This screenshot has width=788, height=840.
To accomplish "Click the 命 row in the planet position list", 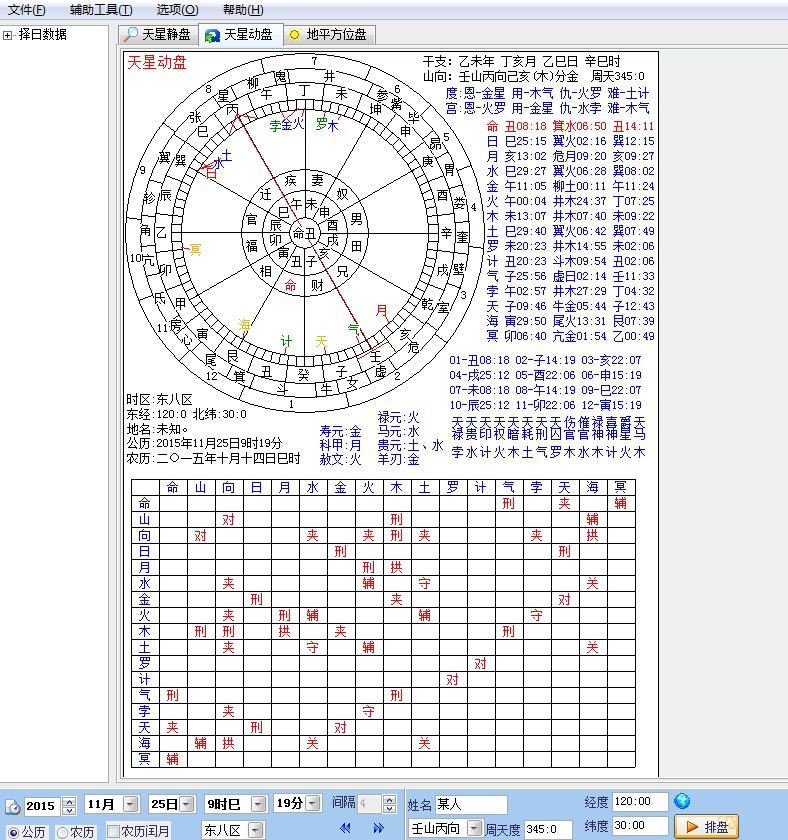I will click(x=571, y=126).
